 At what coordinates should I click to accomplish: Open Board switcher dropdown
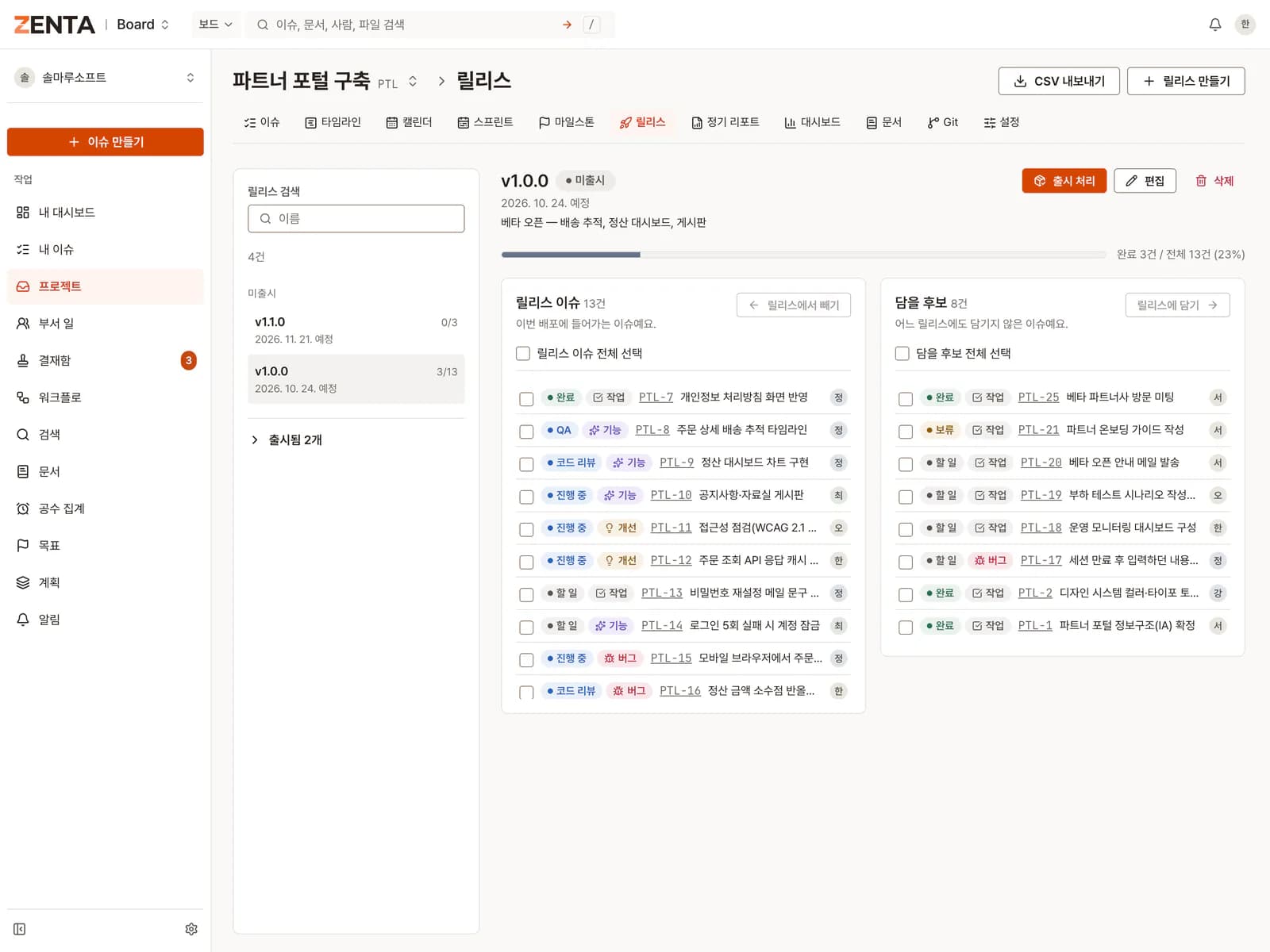[x=143, y=25]
